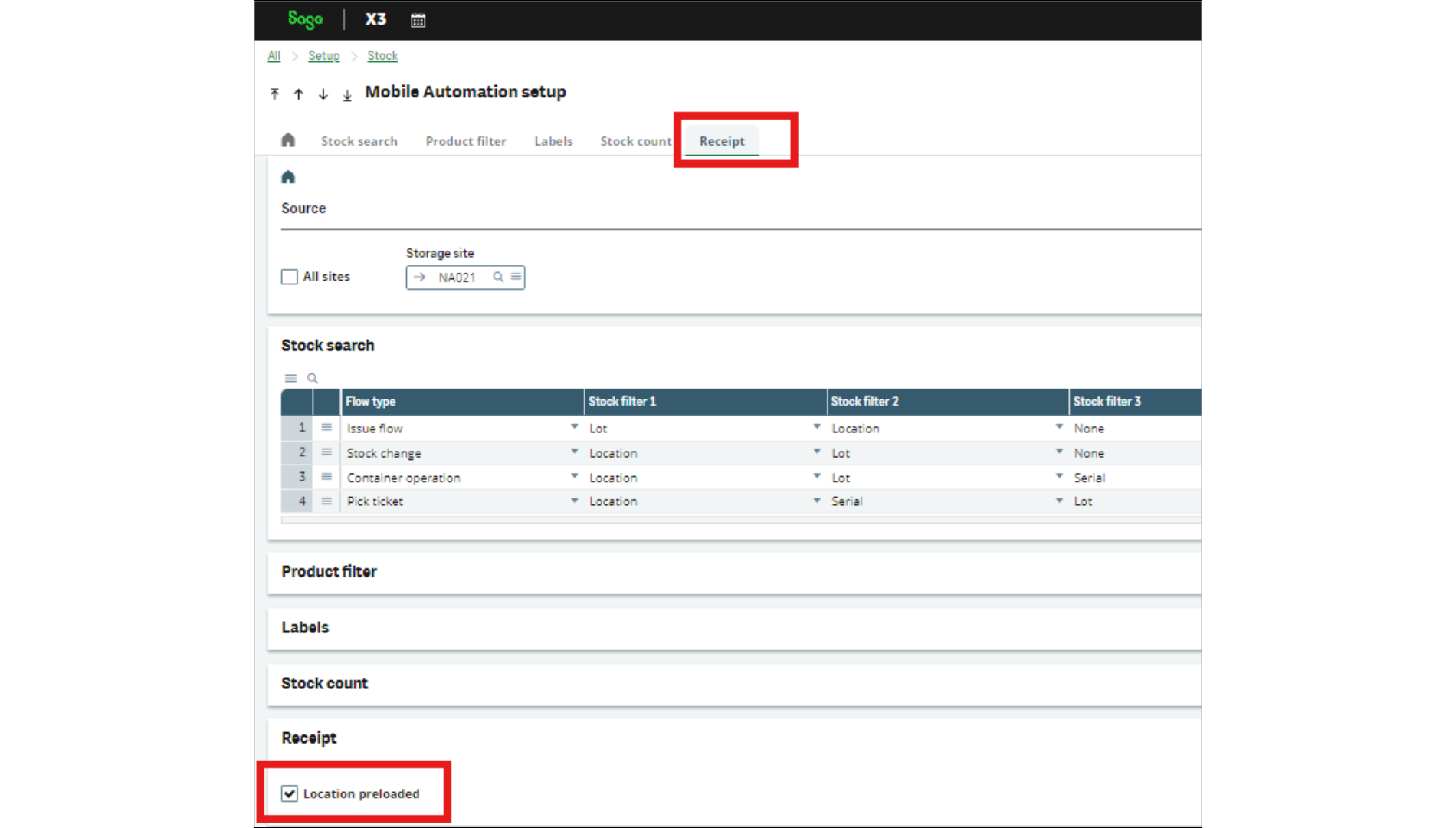Image resolution: width=1456 pixels, height=828 pixels.
Task: Open Stock filter 2 dropdown in row 1
Action: pyautogui.click(x=1059, y=427)
